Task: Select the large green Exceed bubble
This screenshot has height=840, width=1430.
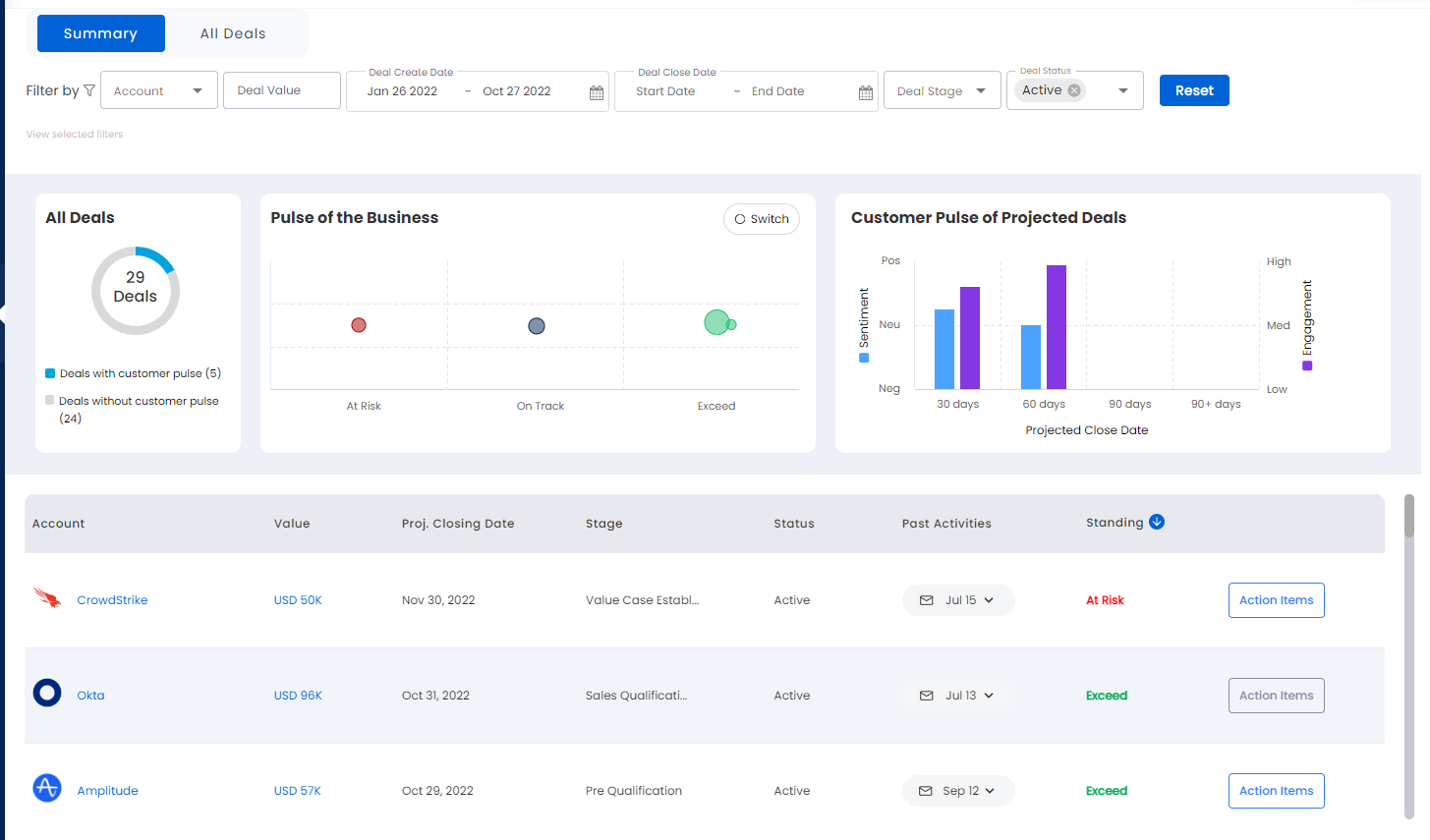Action: coord(716,322)
